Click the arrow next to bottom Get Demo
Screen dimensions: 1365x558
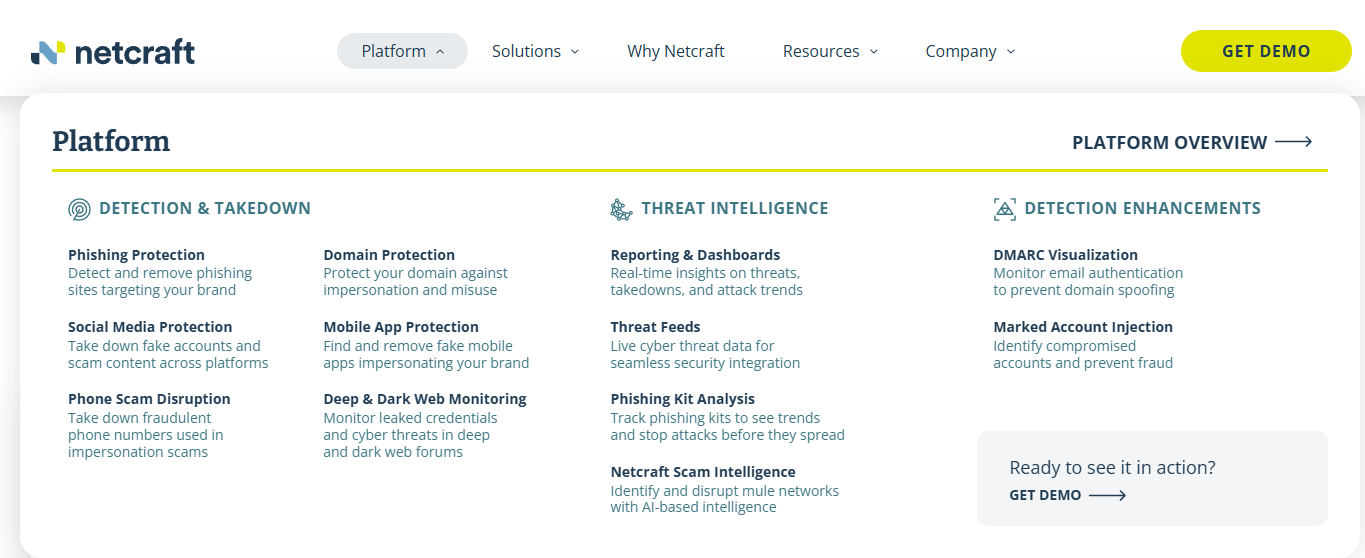click(1107, 495)
